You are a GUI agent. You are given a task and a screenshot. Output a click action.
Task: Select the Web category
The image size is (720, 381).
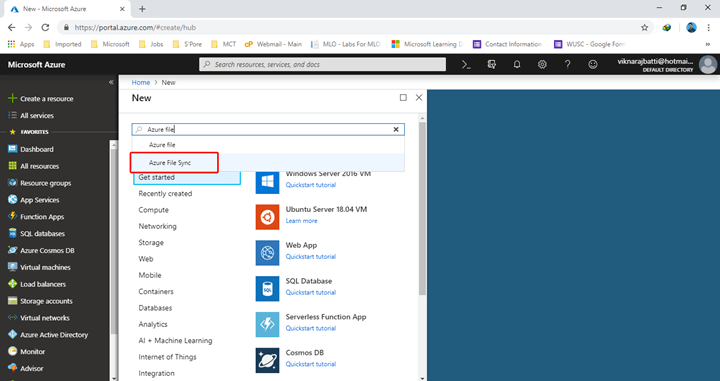[146, 259]
